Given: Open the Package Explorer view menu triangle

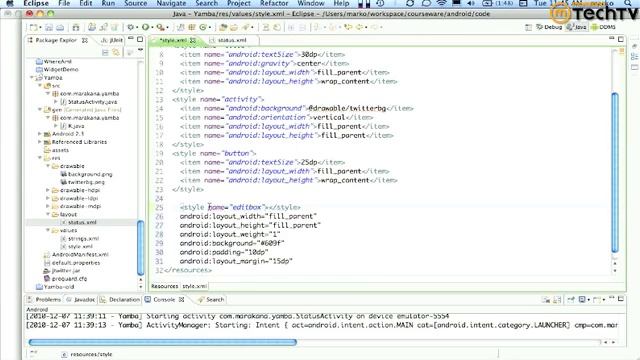Looking at the screenshot, I should 140,49.
